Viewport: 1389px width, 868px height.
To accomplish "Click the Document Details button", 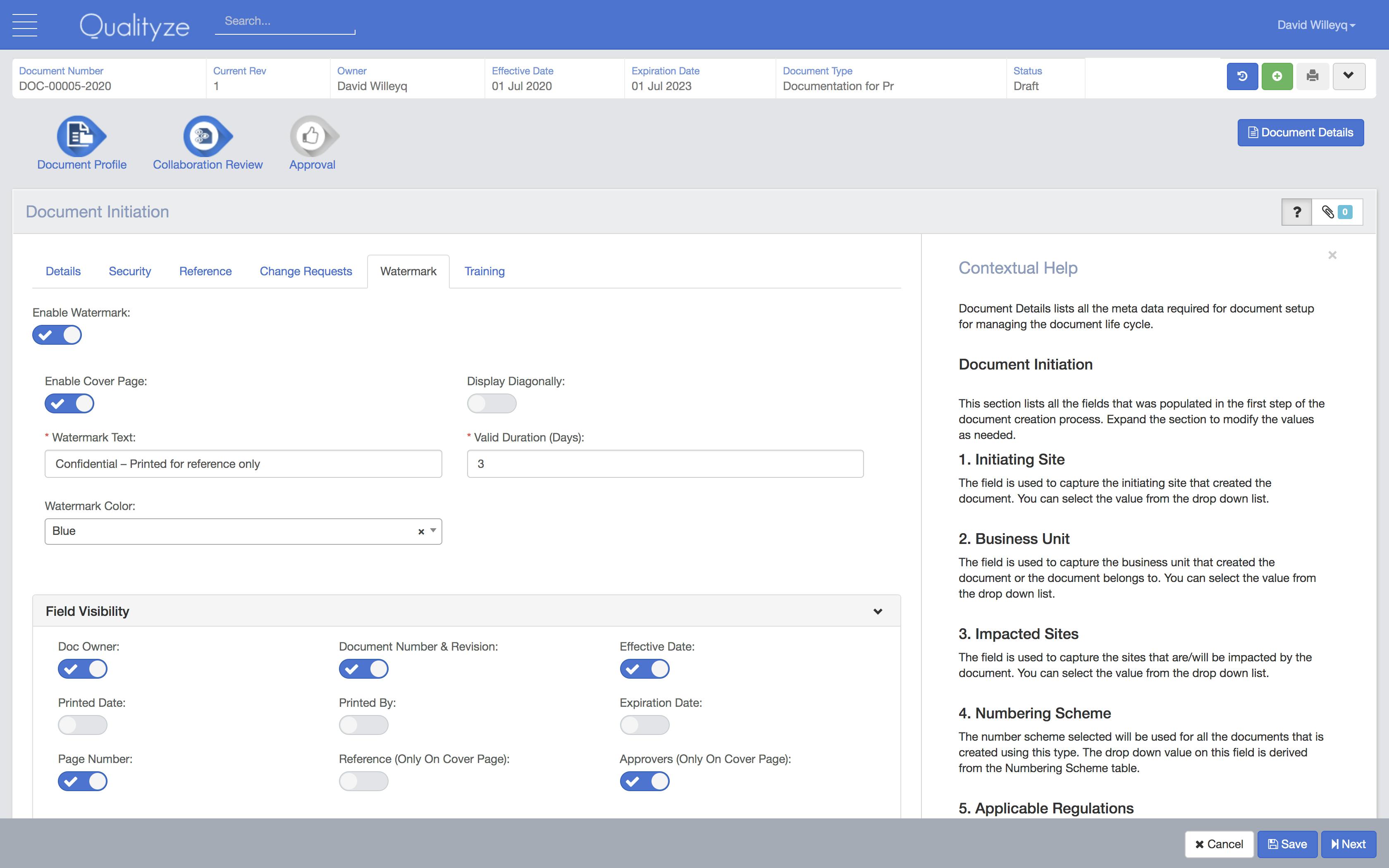I will (x=1301, y=132).
